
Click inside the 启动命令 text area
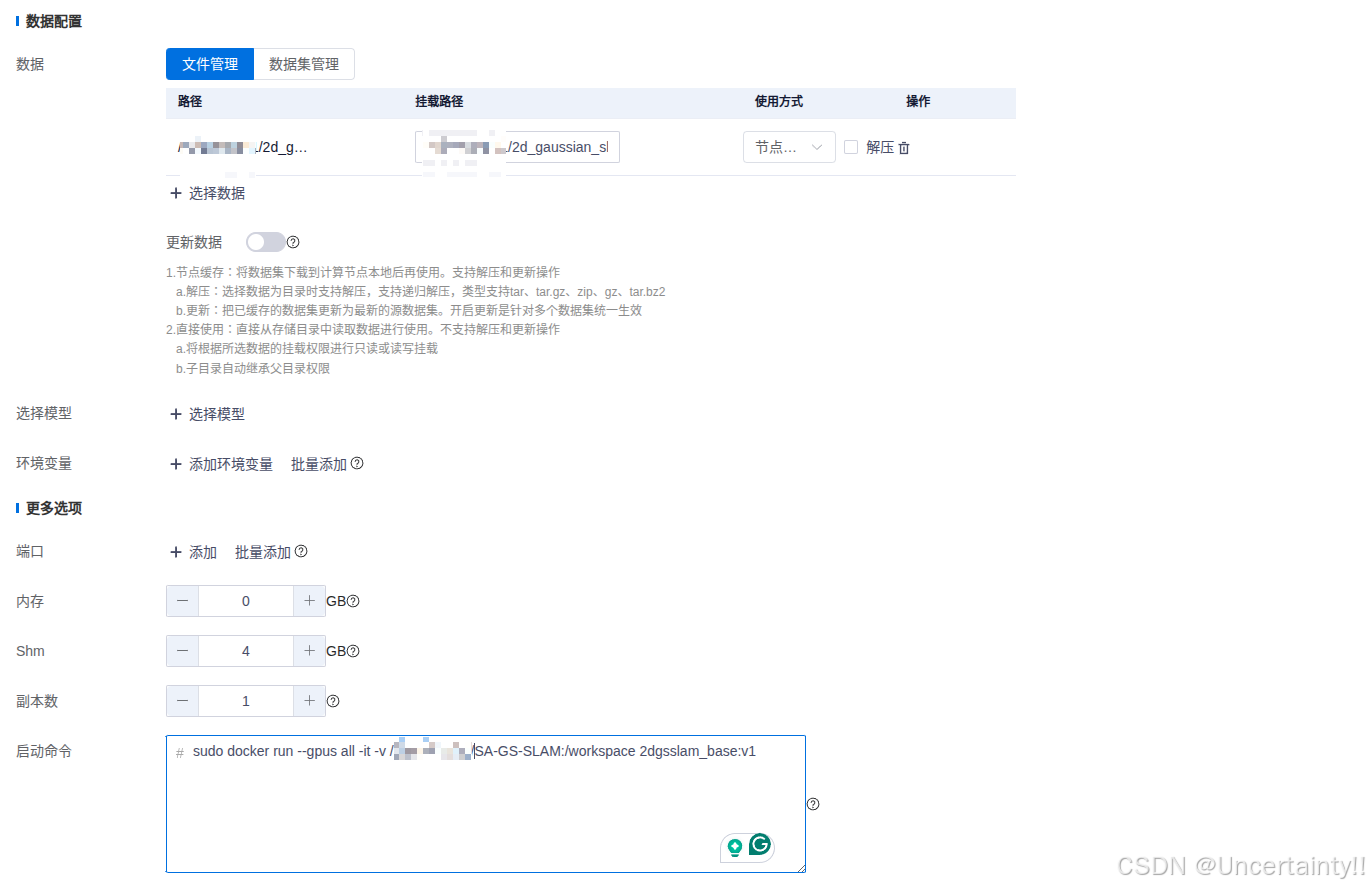[486, 804]
